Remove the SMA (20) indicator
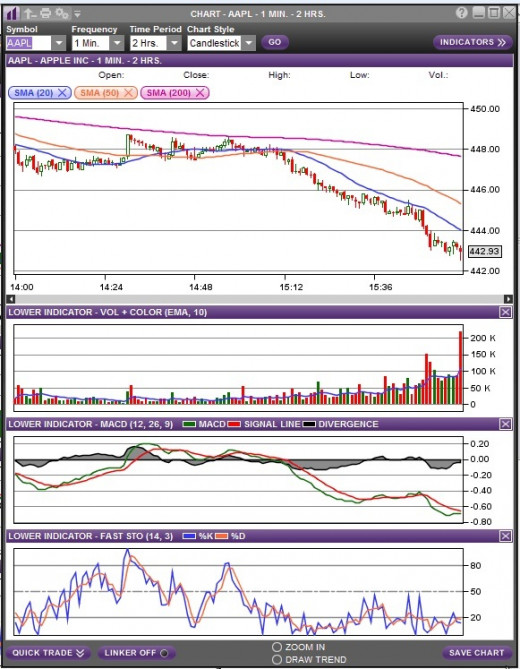The height and width of the screenshot is (669, 520). [62, 93]
